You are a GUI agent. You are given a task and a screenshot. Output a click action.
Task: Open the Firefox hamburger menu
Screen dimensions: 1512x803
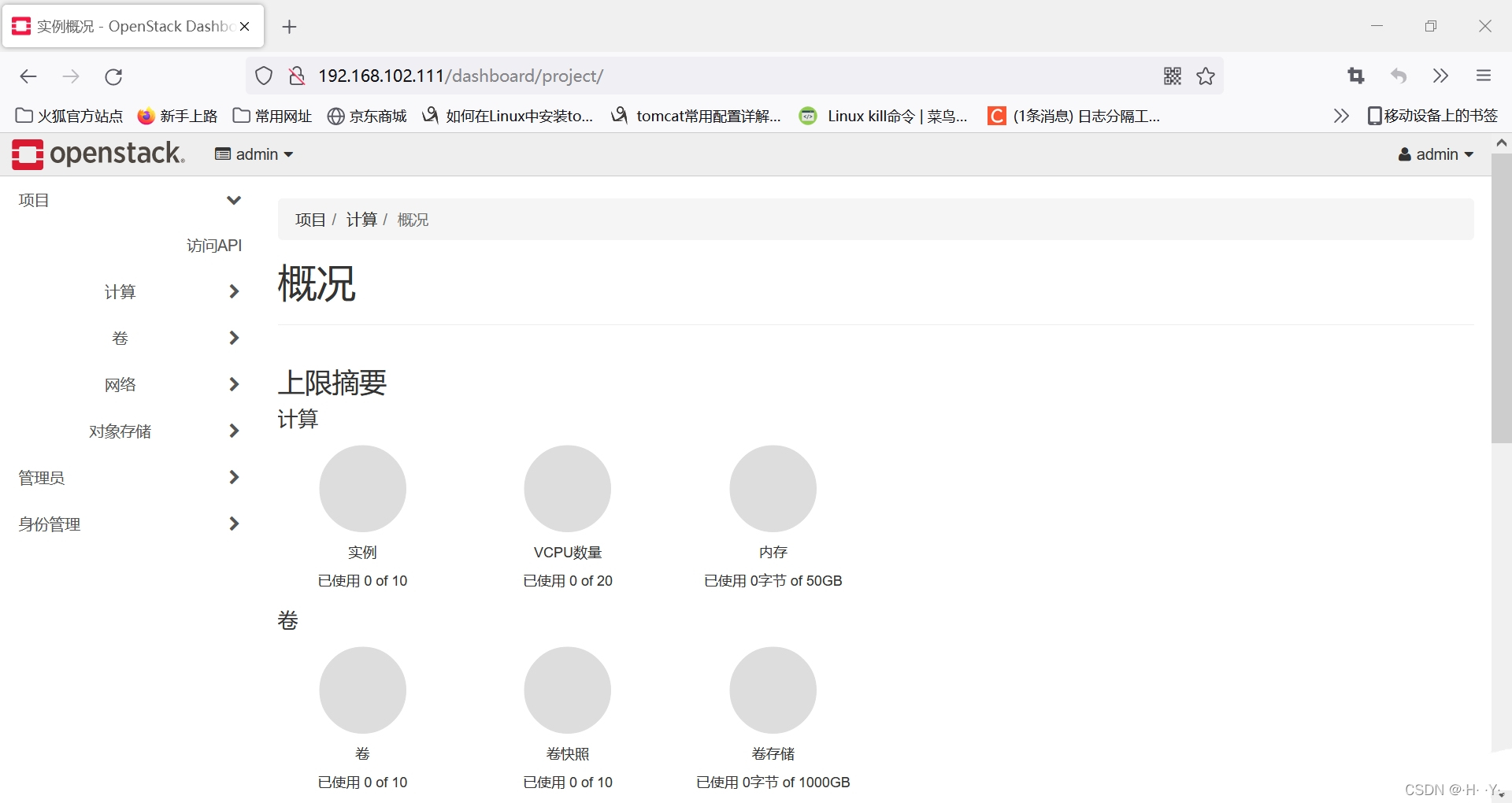1484,76
